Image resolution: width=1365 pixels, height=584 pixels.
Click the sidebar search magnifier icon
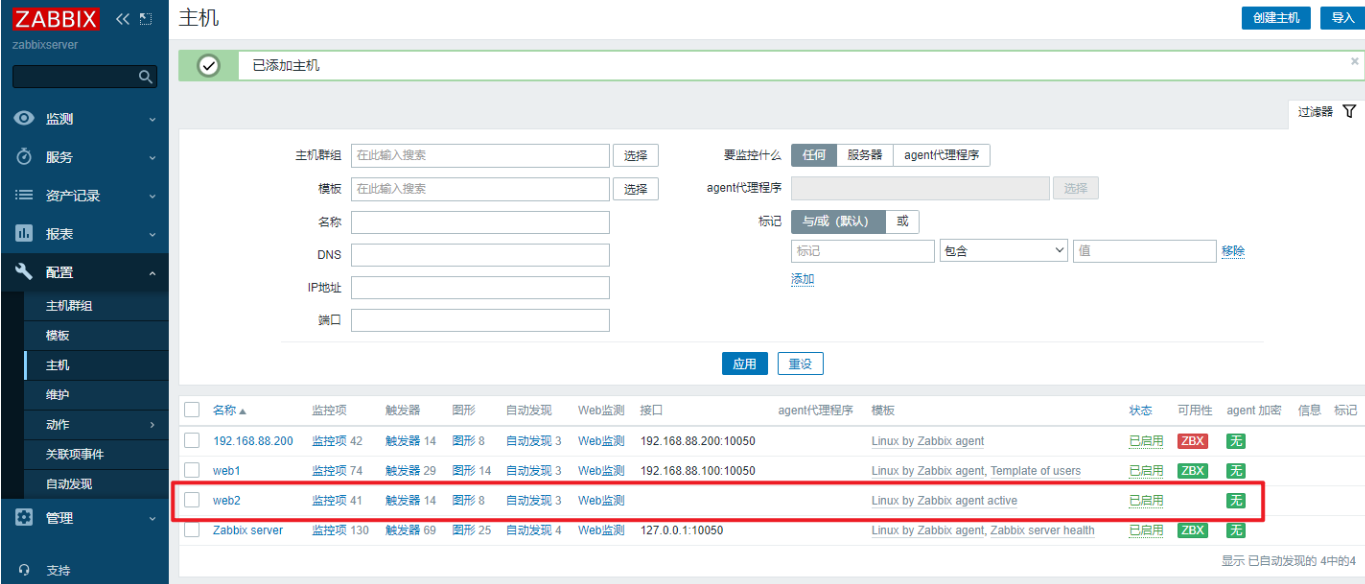click(146, 77)
